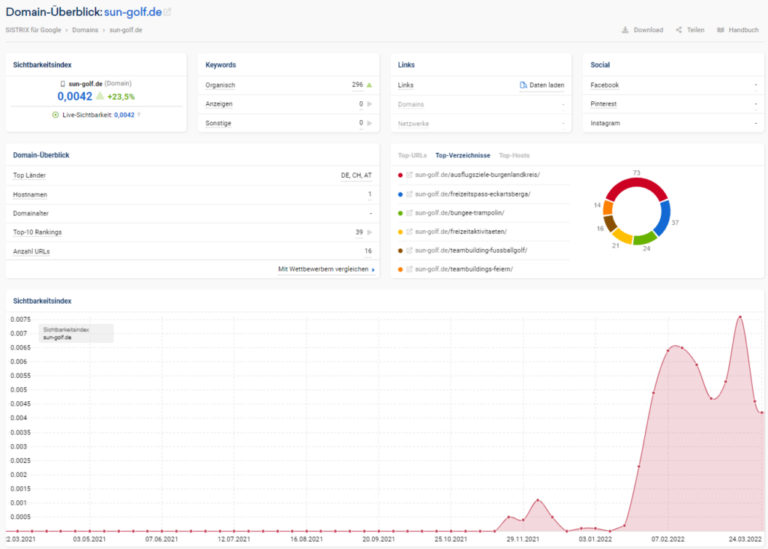Open external link icon for bungee-trampolin
The width and height of the screenshot is (768, 549).
[x=409, y=213]
